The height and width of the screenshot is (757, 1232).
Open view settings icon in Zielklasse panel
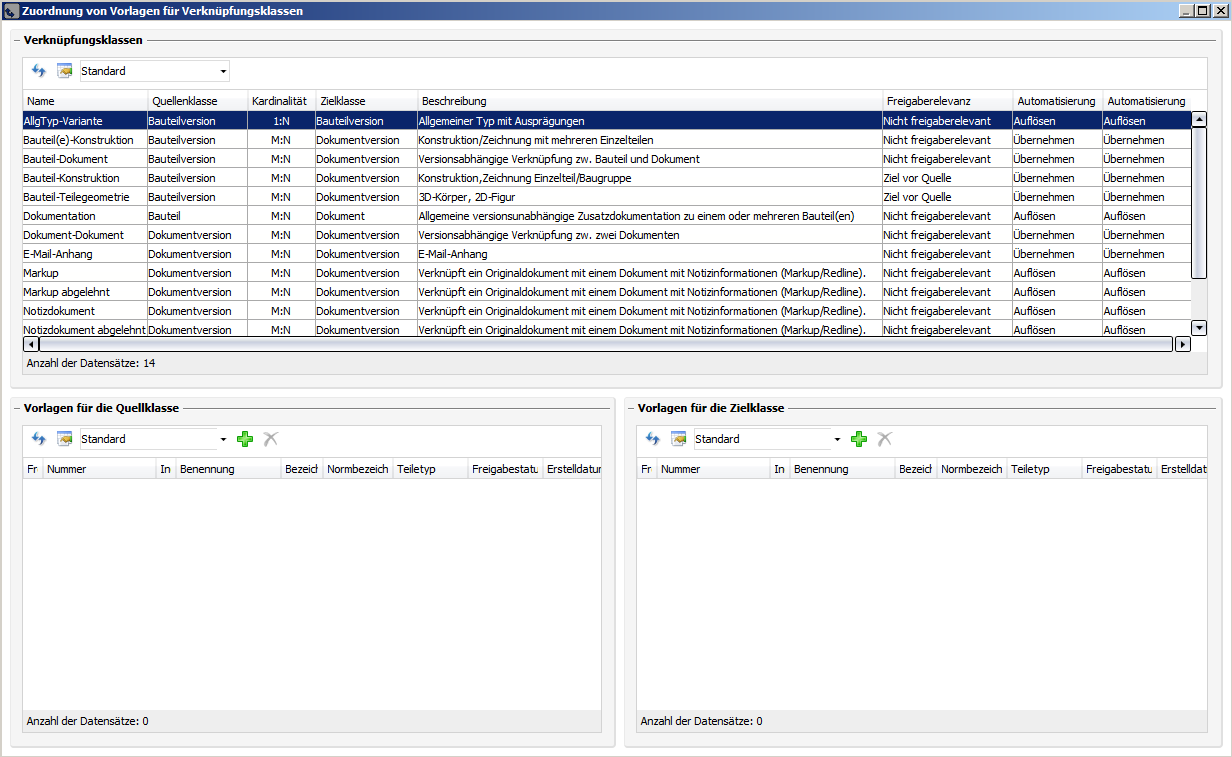point(678,439)
